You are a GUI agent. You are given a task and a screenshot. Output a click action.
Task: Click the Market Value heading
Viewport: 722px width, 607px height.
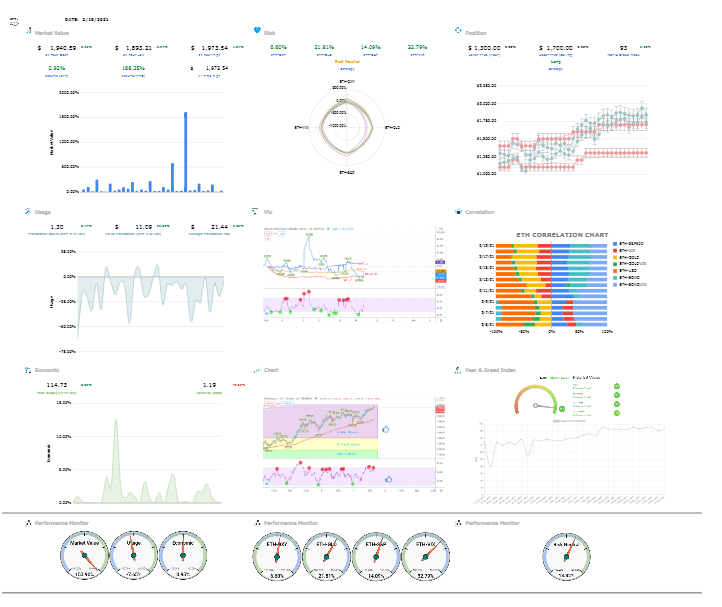point(52,33)
